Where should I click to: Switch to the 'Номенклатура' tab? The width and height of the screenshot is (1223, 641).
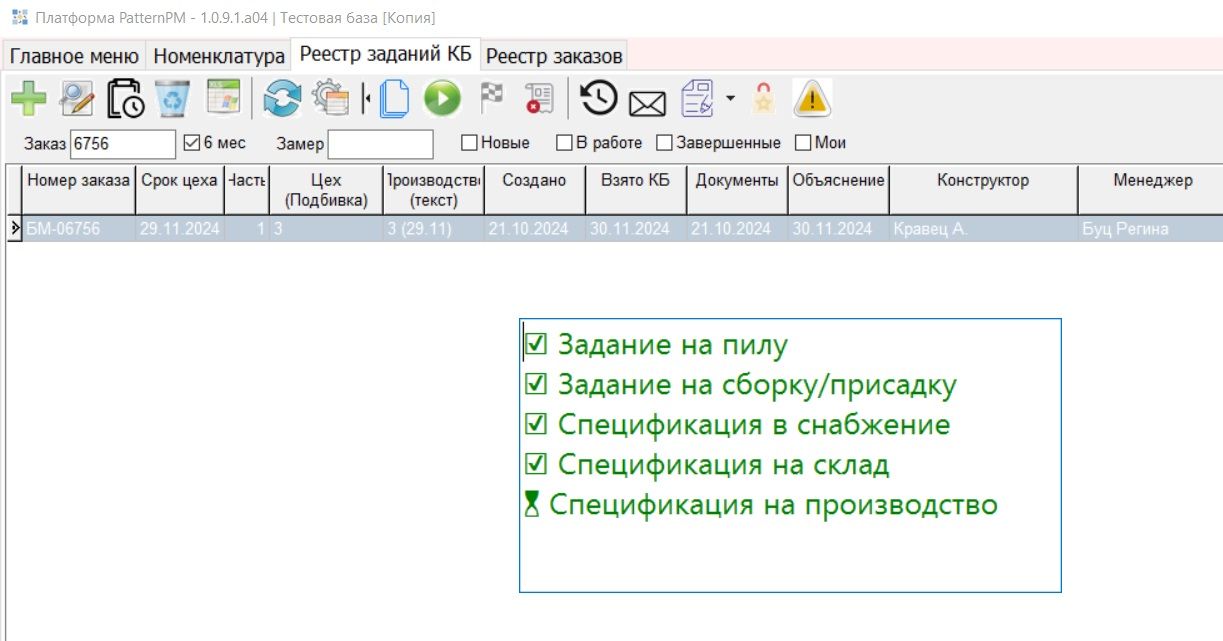[219, 56]
